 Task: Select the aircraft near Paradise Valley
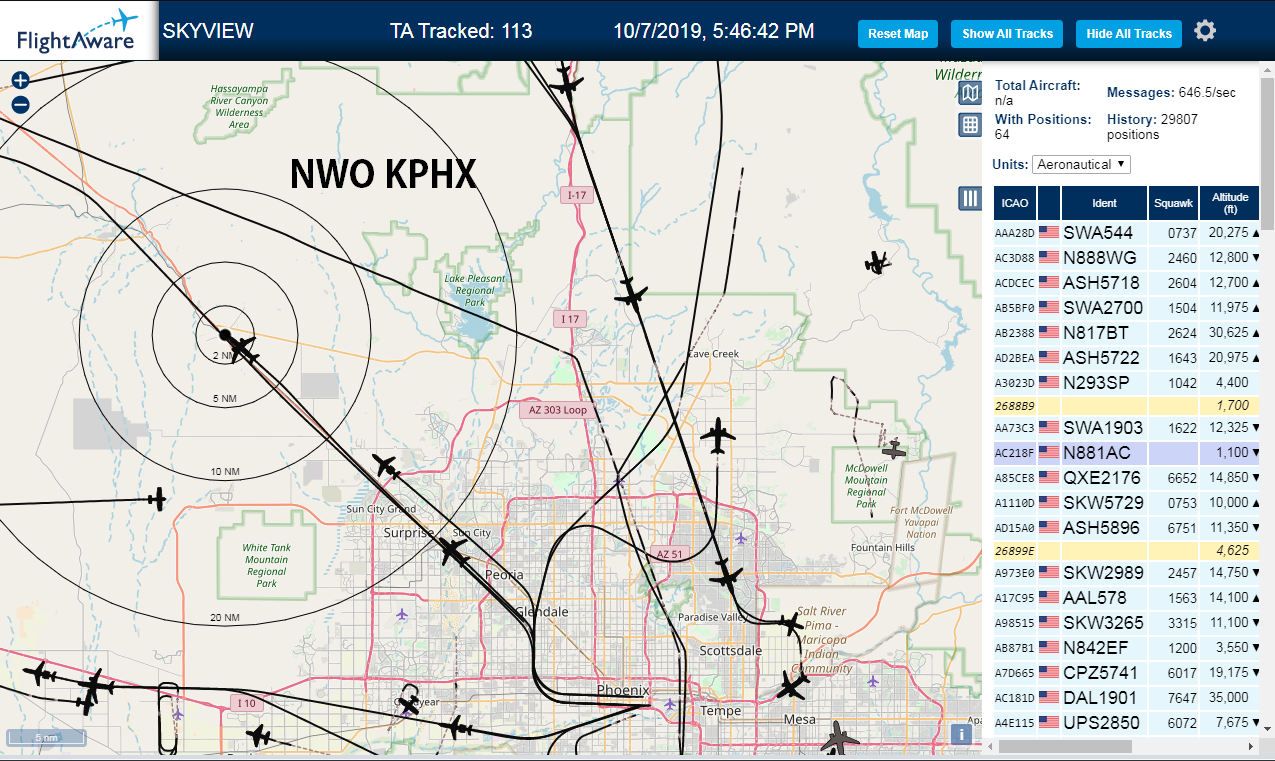point(727,577)
